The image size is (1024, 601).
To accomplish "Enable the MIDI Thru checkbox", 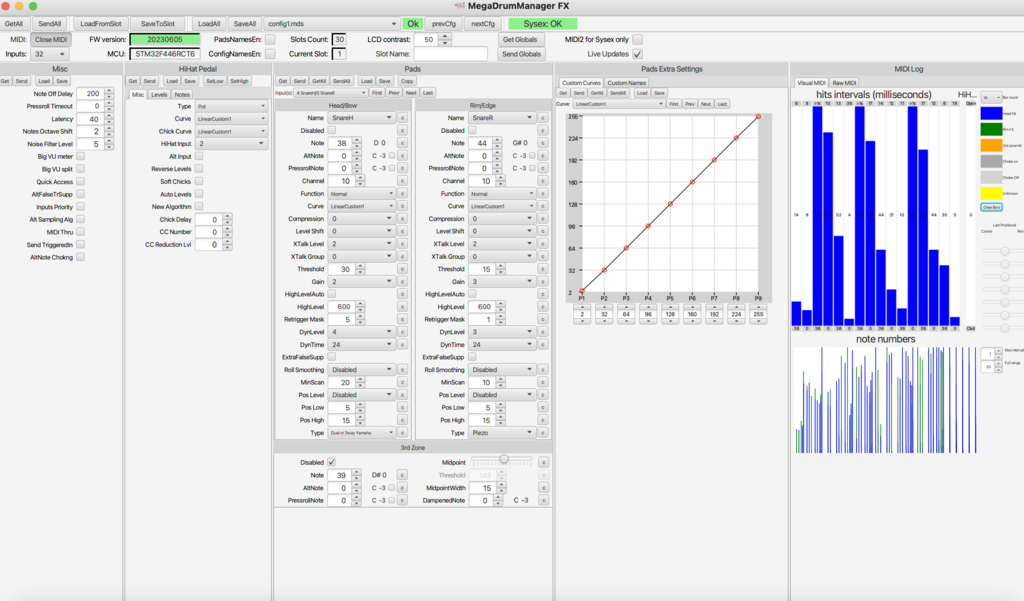I will pos(80,232).
